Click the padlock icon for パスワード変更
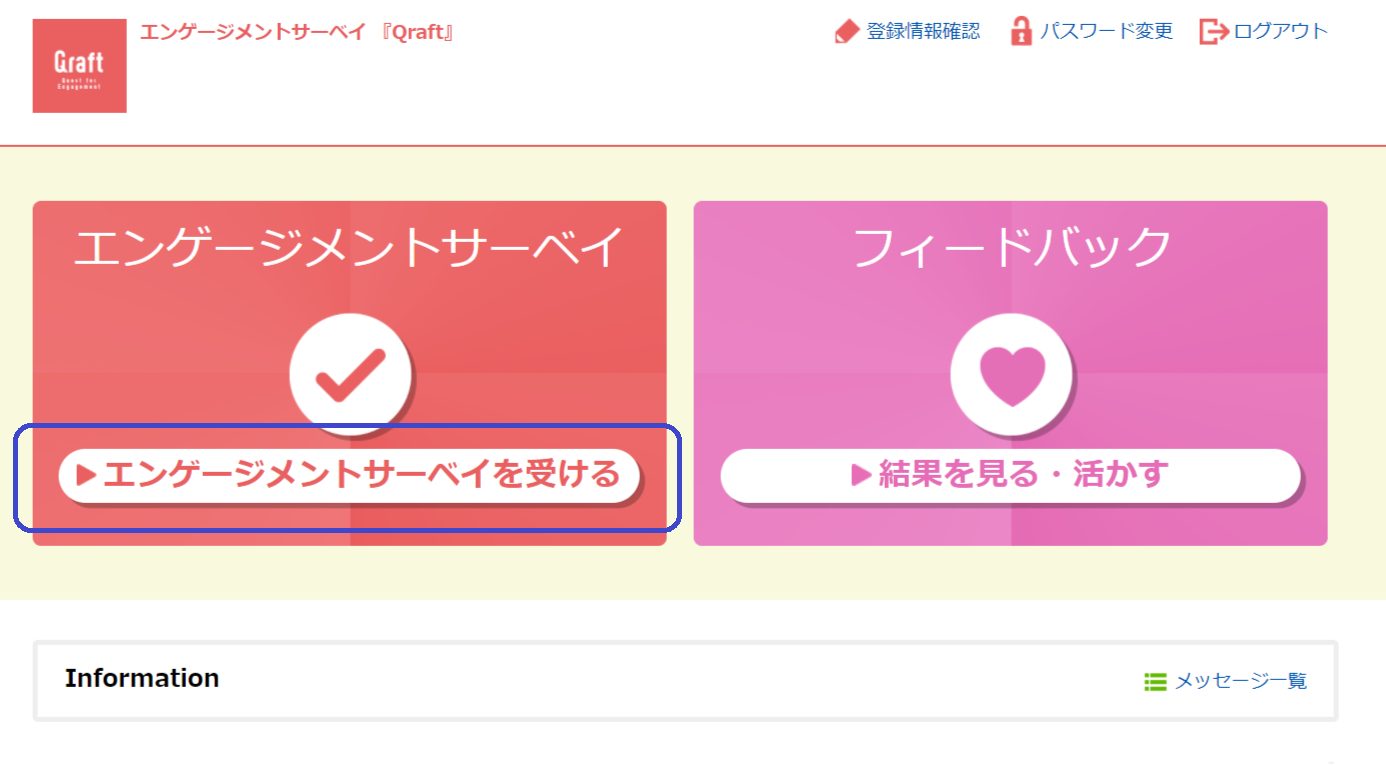The height and width of the screenshot is (765, 1386). (1020, 31)
